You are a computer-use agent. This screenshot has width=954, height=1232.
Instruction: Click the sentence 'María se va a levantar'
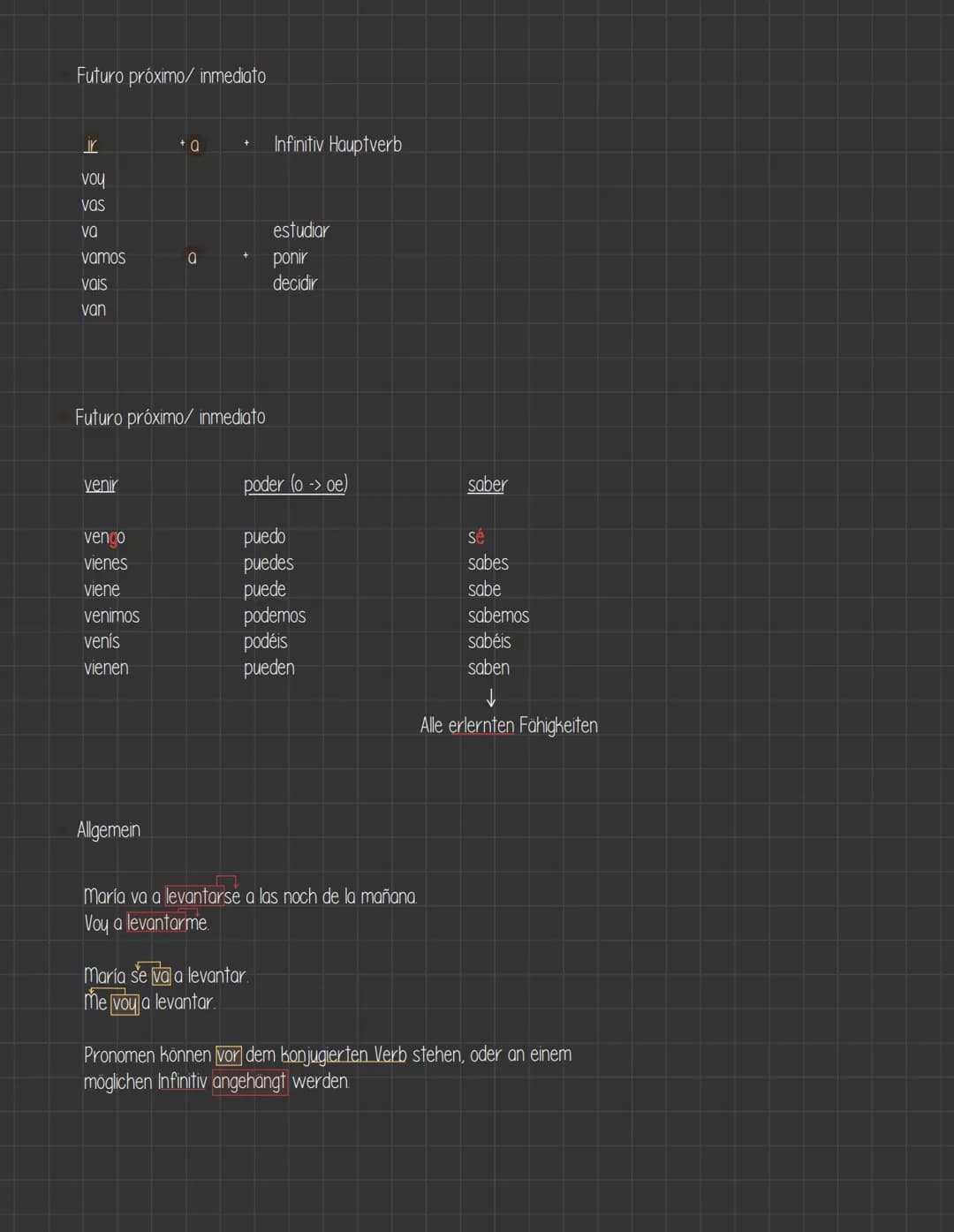click(165, 976)
